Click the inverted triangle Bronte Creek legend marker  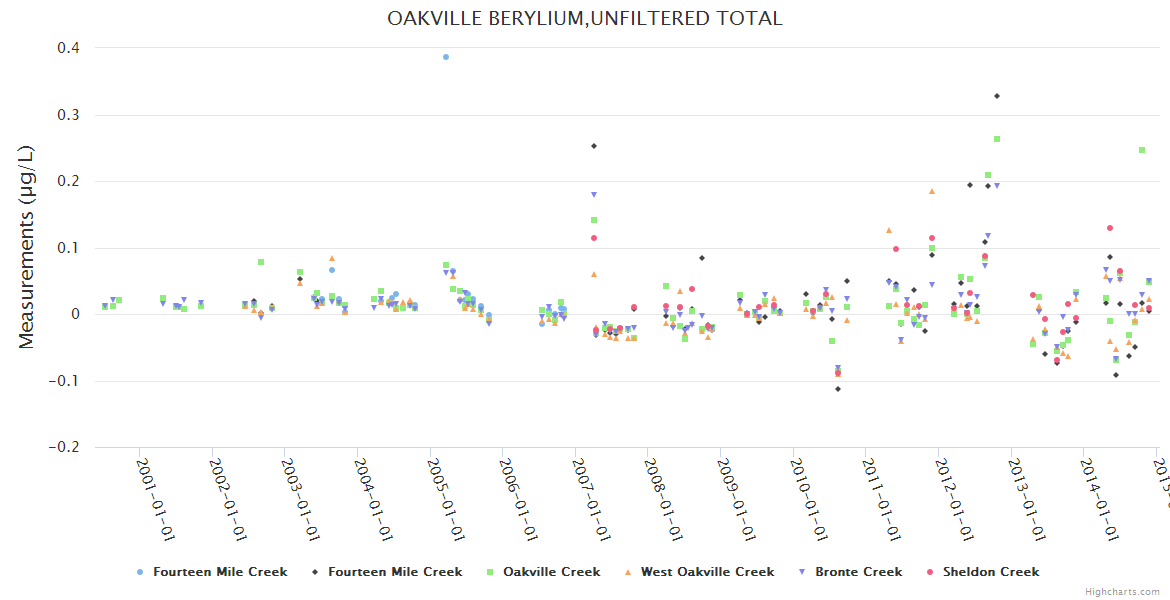coord(802,572)
